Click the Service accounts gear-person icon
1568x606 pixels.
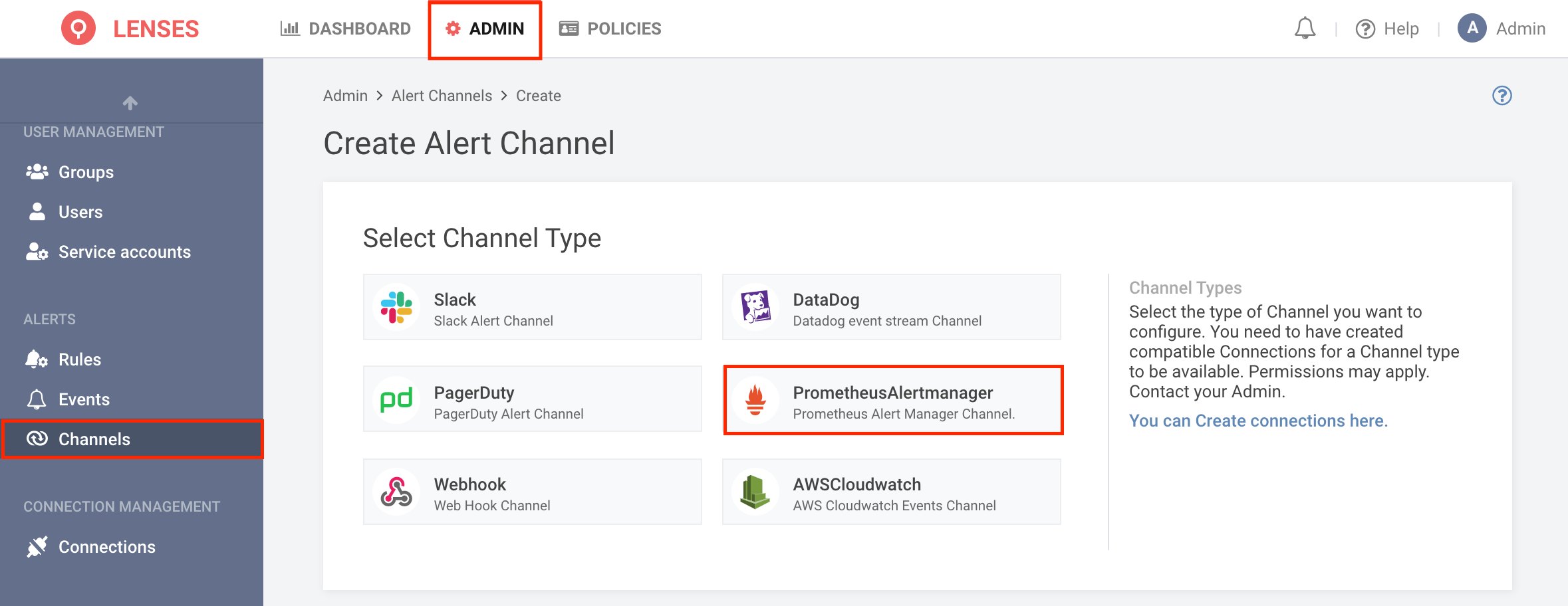coord(37,251)
